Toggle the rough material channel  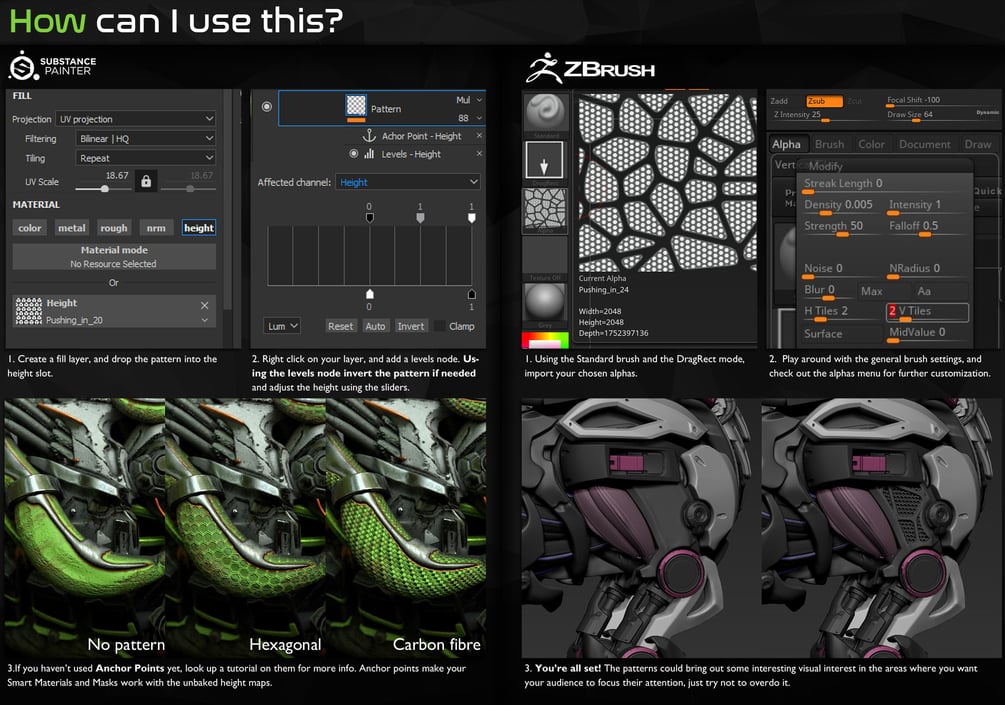click(113, 228)
